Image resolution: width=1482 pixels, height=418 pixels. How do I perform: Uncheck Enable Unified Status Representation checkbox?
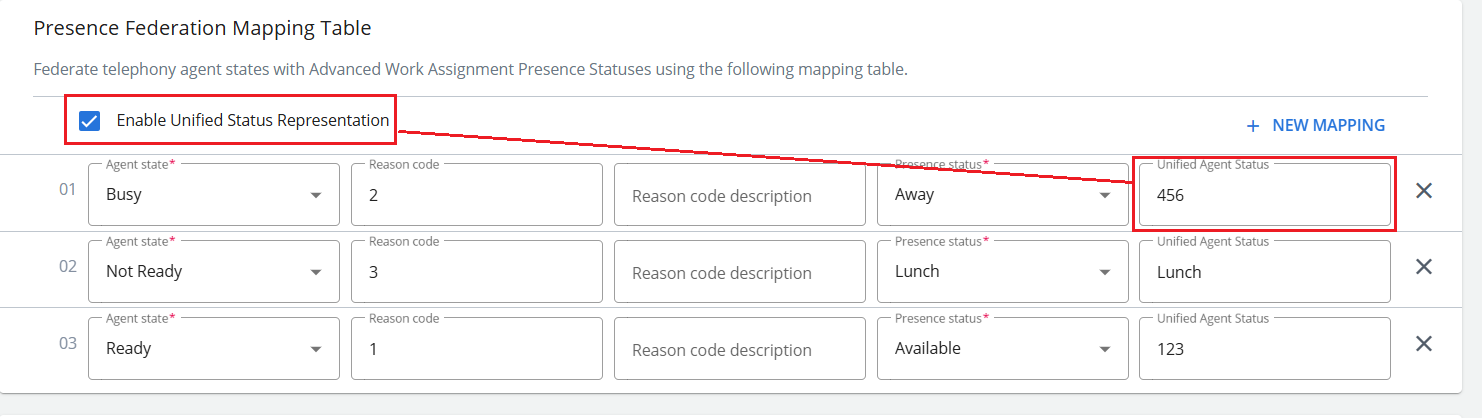click(x=90, y=121)
